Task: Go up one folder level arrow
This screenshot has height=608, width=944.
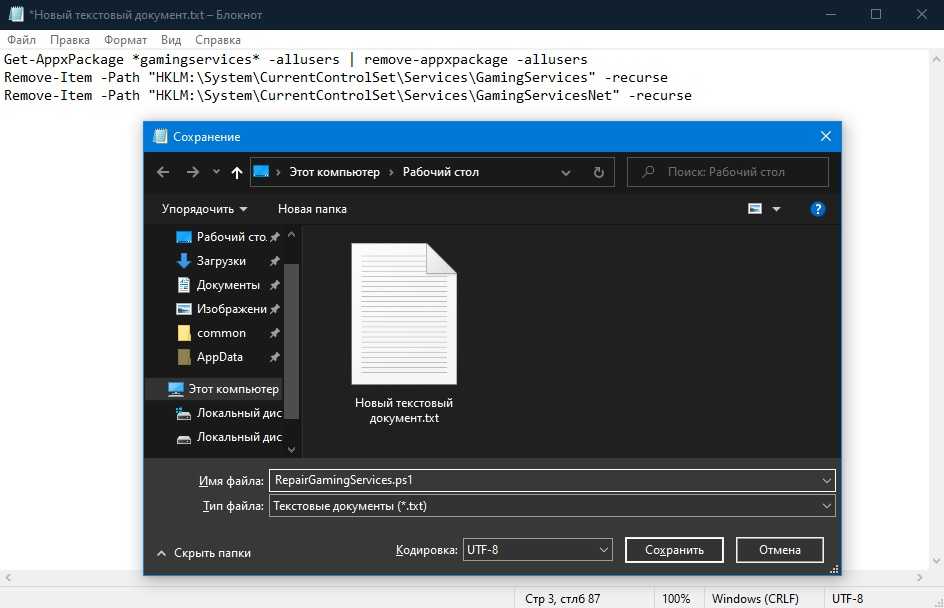Action: click(x=236, y=172)
